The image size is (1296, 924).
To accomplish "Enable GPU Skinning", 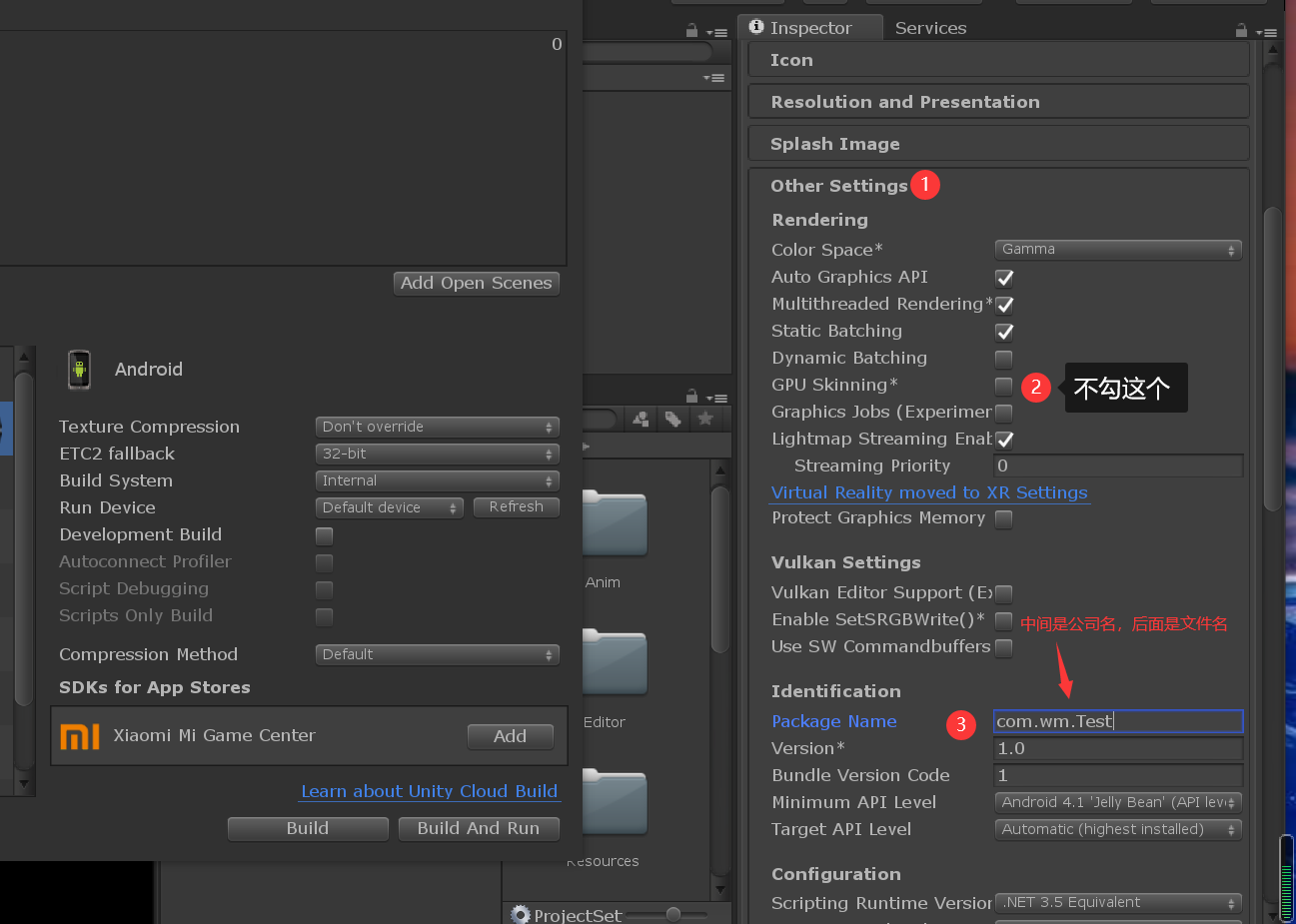I will pyautogui.click(x=1004, y=385).
